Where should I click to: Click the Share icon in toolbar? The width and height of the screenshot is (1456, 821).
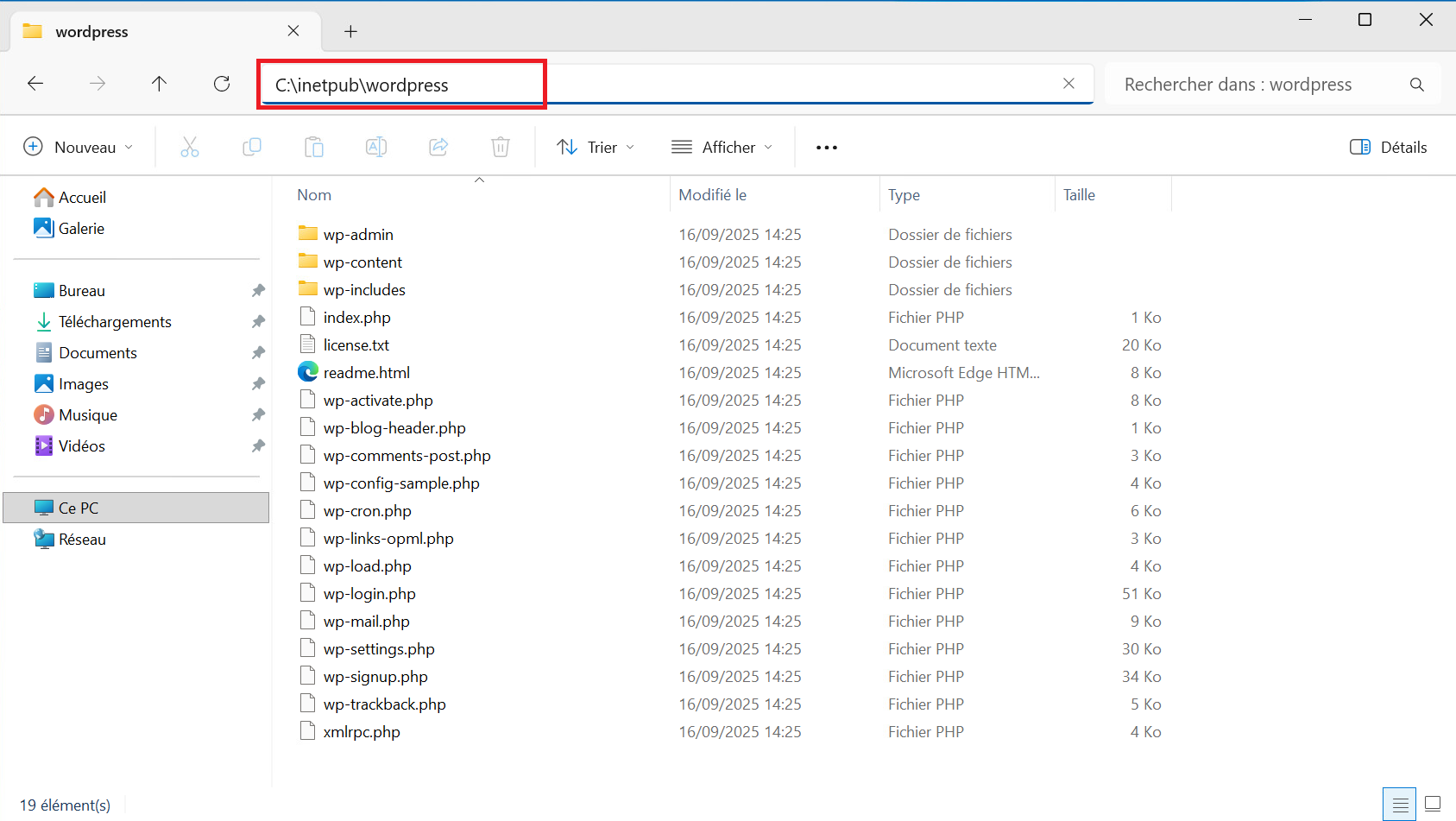[438, 147]
